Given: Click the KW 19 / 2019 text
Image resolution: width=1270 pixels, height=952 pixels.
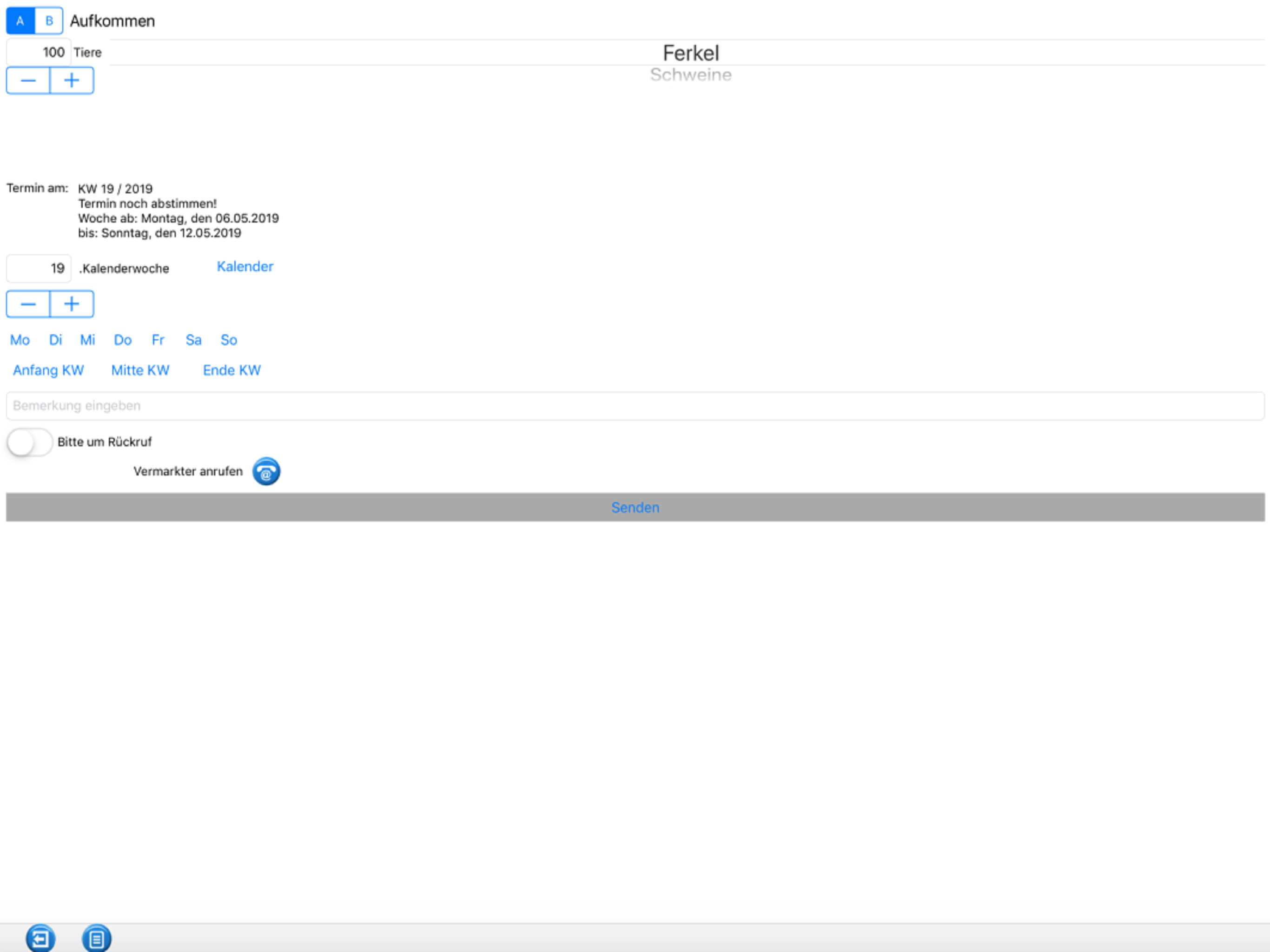Looking at the screenshot, I should 115,189.
